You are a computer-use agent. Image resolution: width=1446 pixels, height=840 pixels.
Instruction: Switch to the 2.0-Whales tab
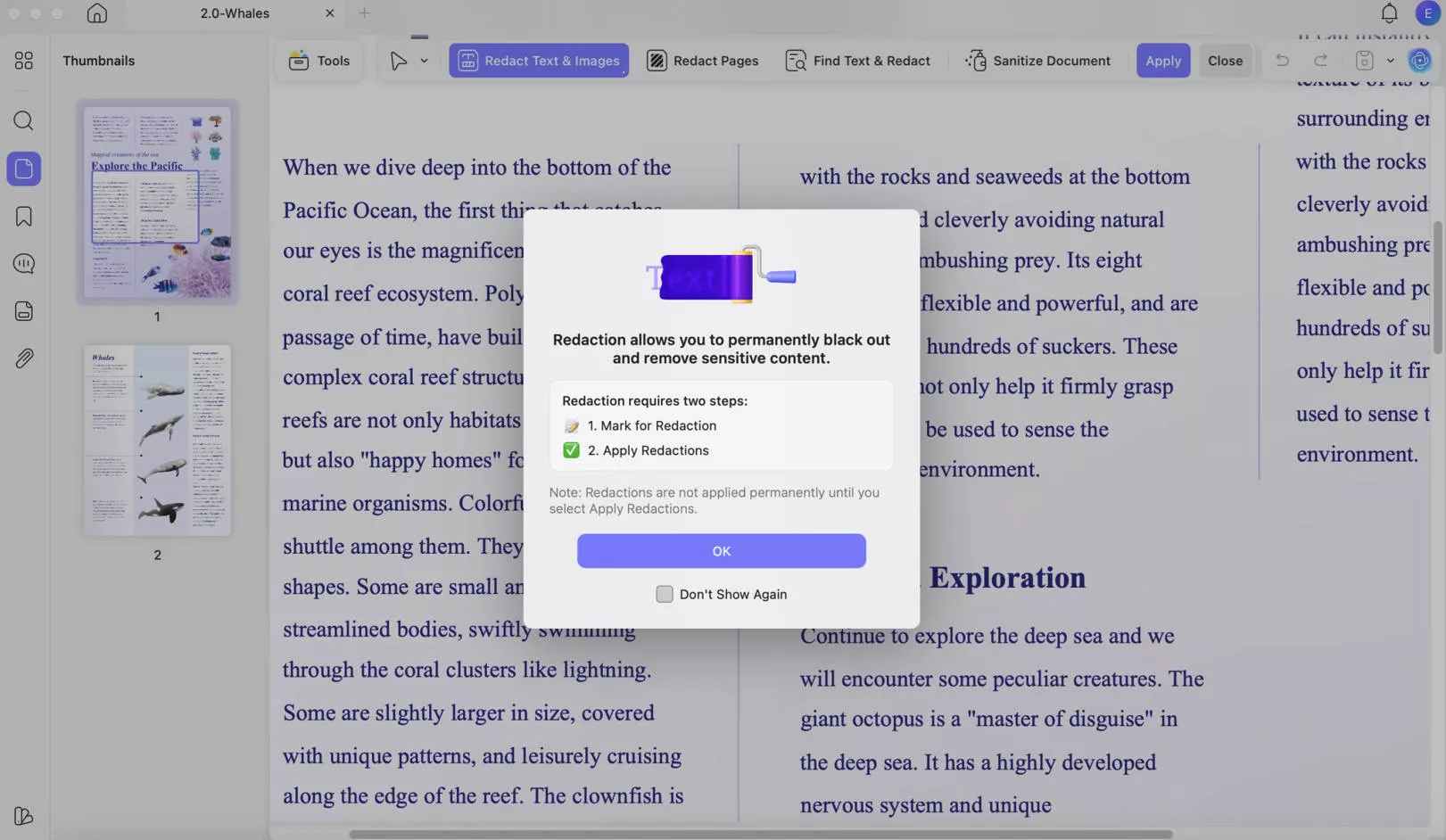coord(235,13)
